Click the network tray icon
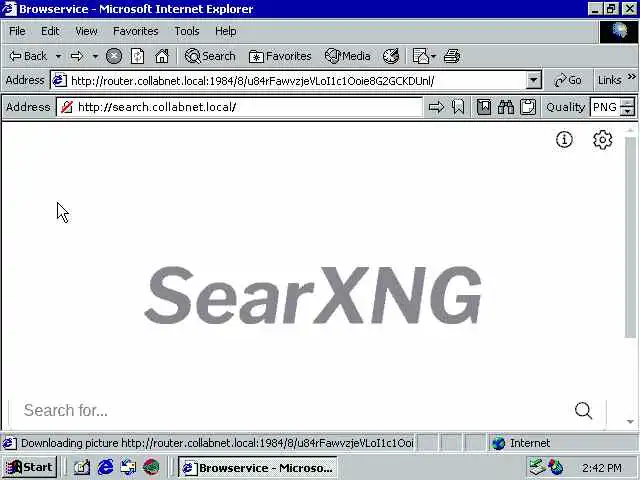Screen dimensions: 640x480 tap(537, 467)
